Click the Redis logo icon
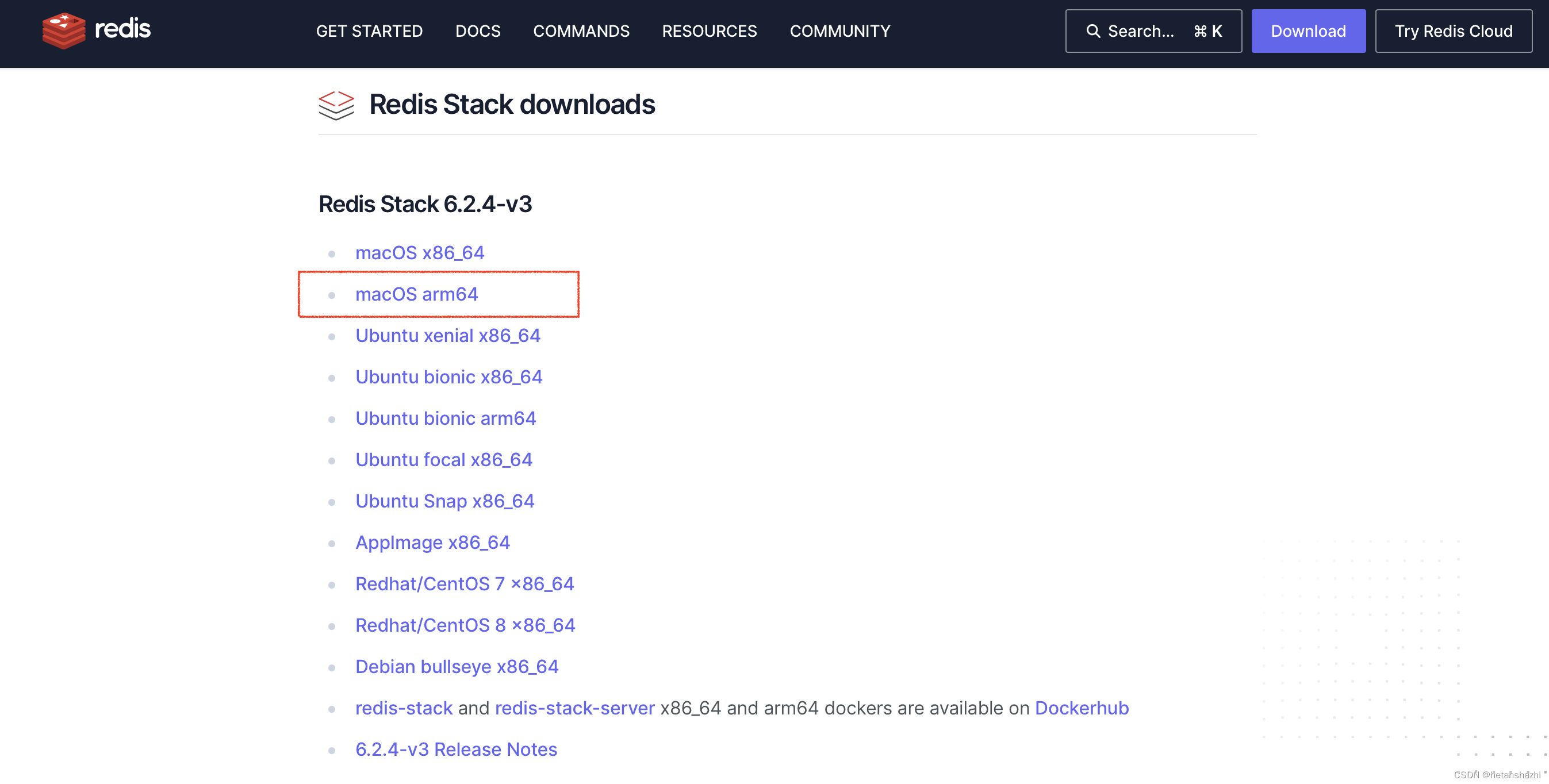Screen dimensions: 1549x784 [x=63, y=30]
